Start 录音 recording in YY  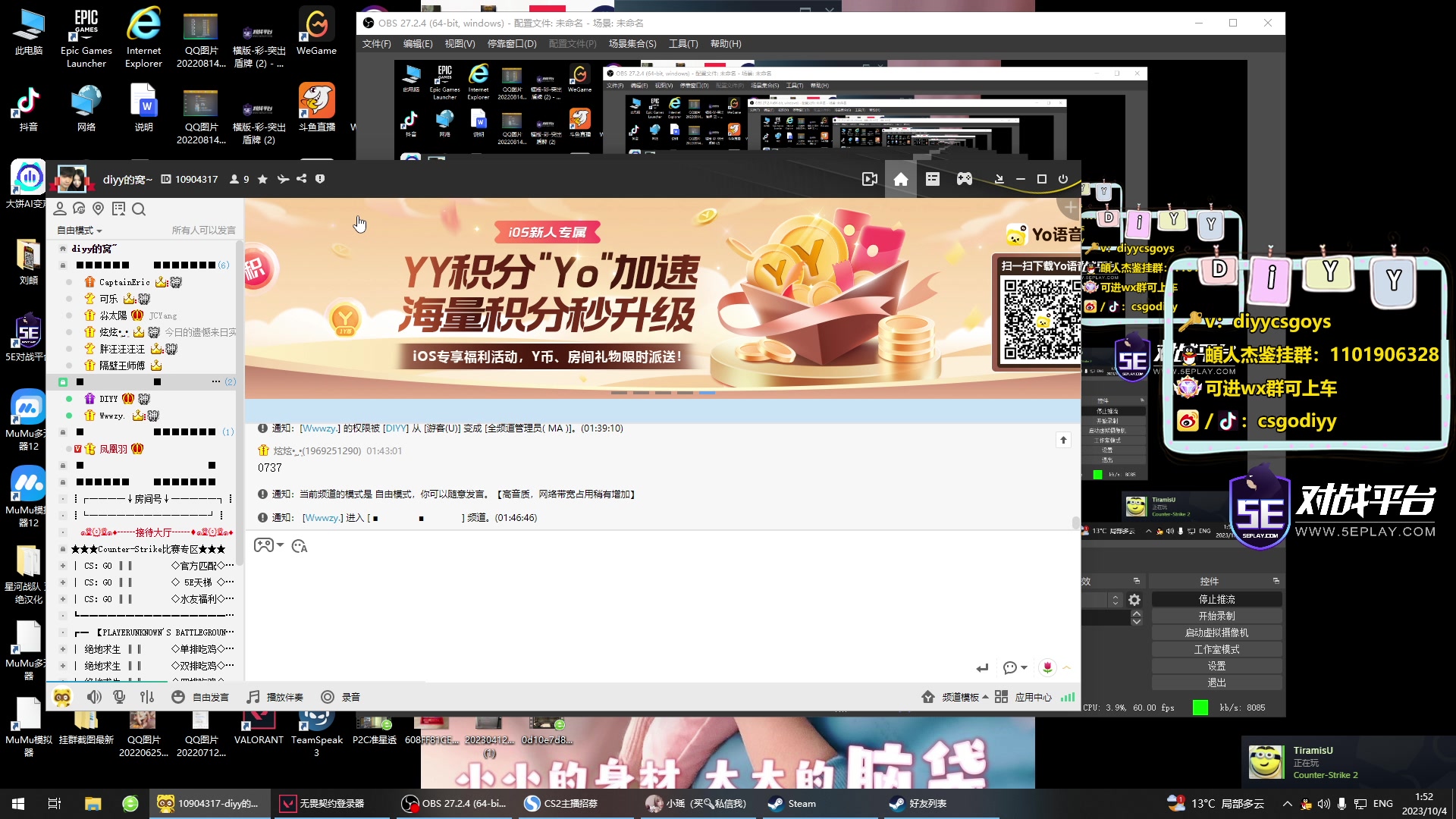[340, 697]
